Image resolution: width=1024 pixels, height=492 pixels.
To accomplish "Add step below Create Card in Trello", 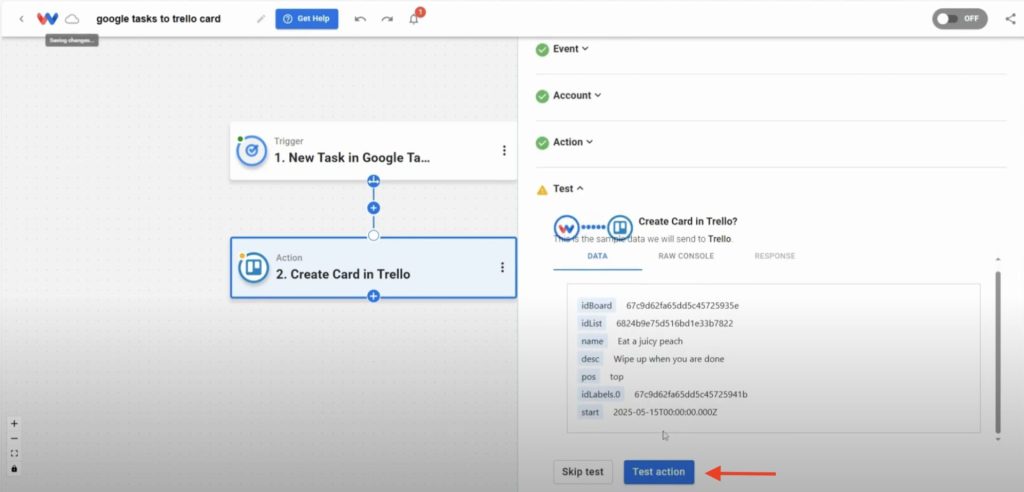I will 374,296.
